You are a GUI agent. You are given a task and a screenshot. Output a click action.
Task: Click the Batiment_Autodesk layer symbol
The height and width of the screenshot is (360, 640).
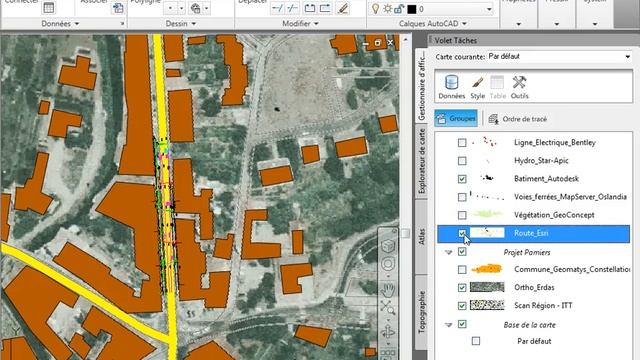pos(487,178)
